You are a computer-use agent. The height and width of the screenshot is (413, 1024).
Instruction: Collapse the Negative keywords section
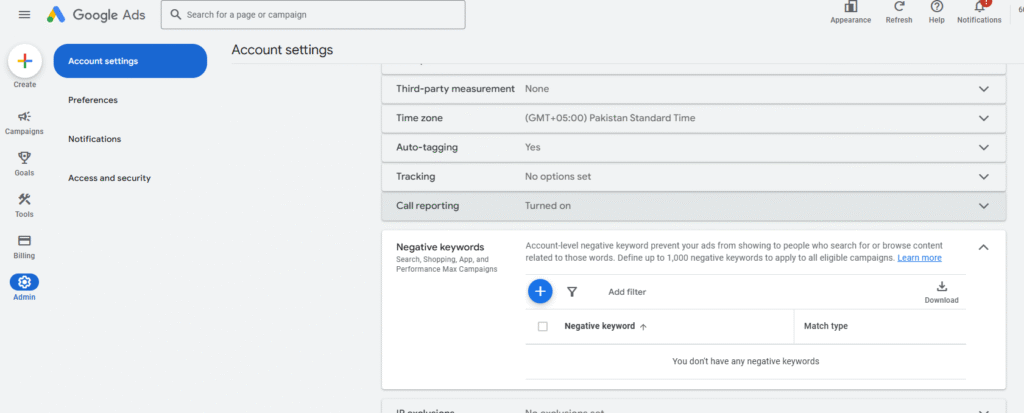tap(983, 247)
